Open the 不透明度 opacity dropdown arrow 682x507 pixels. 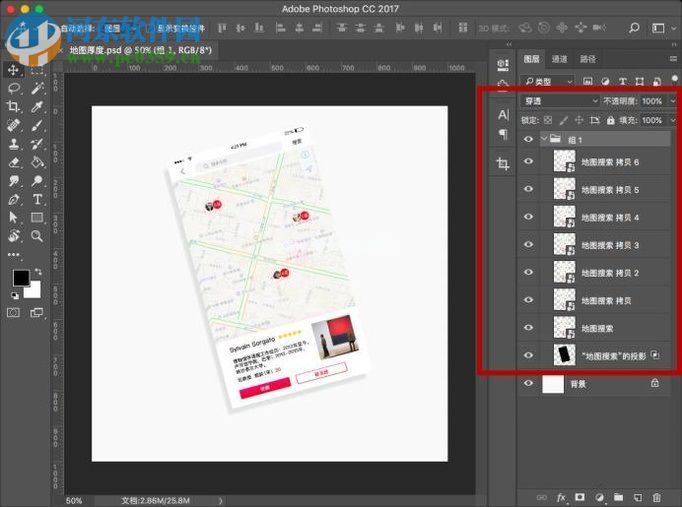669,101
